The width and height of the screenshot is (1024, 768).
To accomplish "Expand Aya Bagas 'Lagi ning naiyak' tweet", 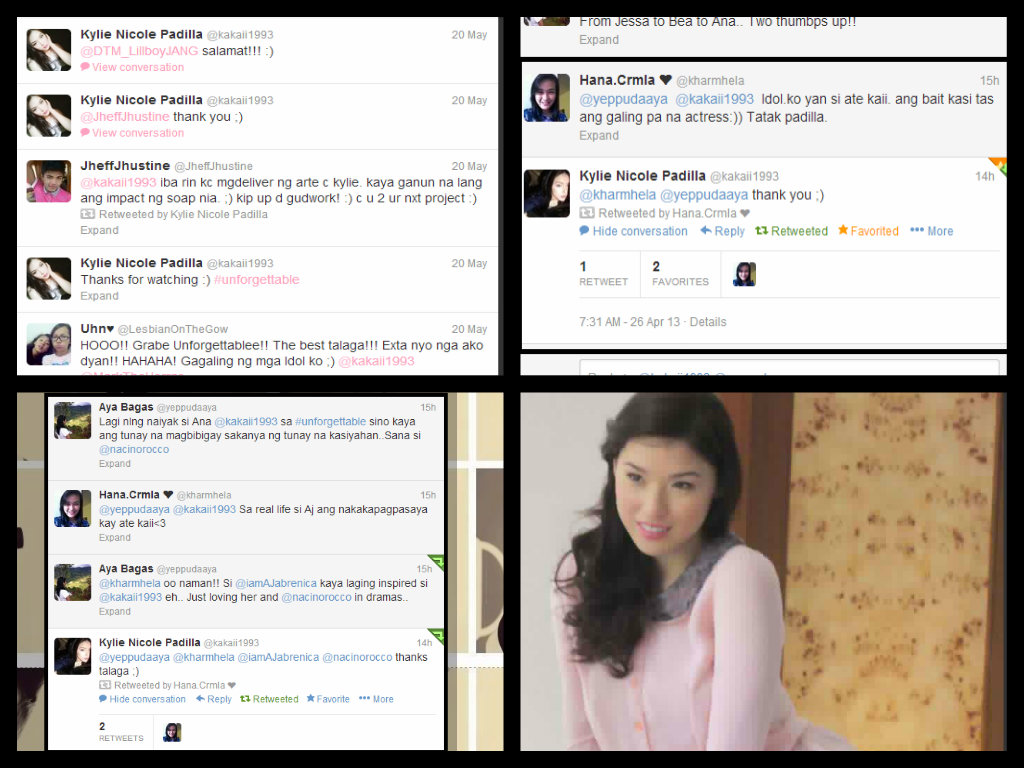I will [115, 464].
